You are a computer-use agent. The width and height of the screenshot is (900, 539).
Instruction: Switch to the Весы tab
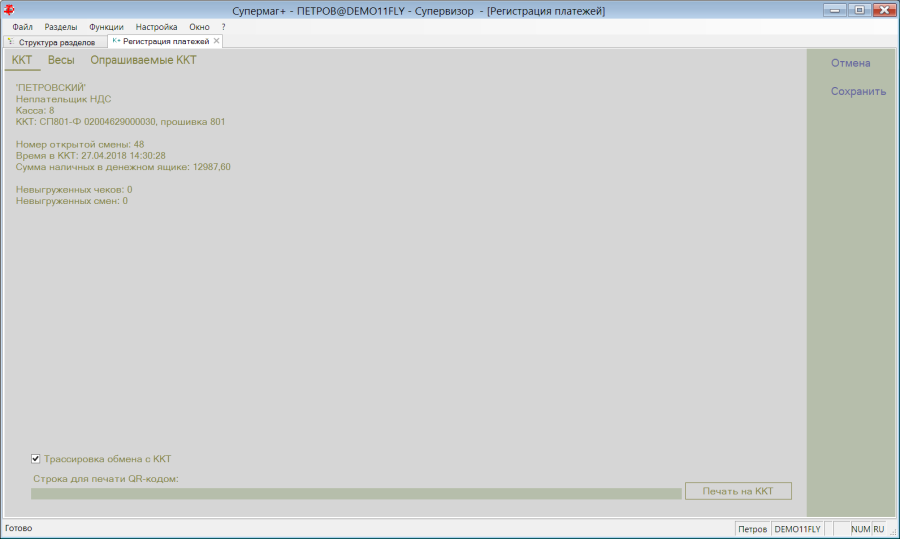(61, 60)
